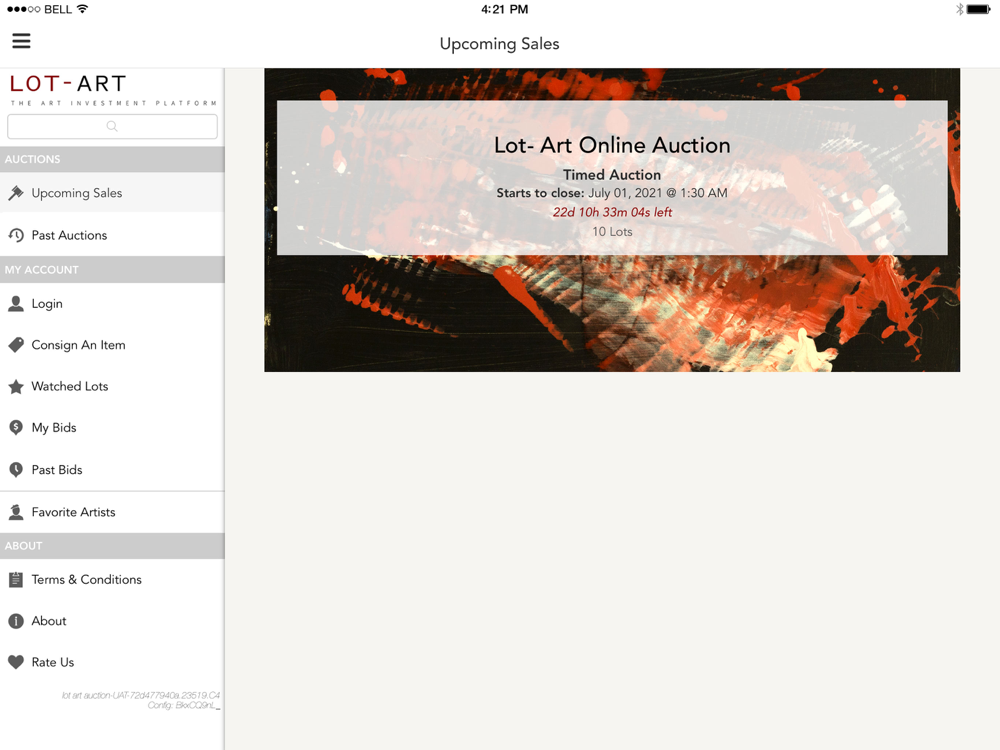Viewport: 1000px width, 750px height.
Task: Open the Lot- Art Online Auction title
Action: (612, 145)
